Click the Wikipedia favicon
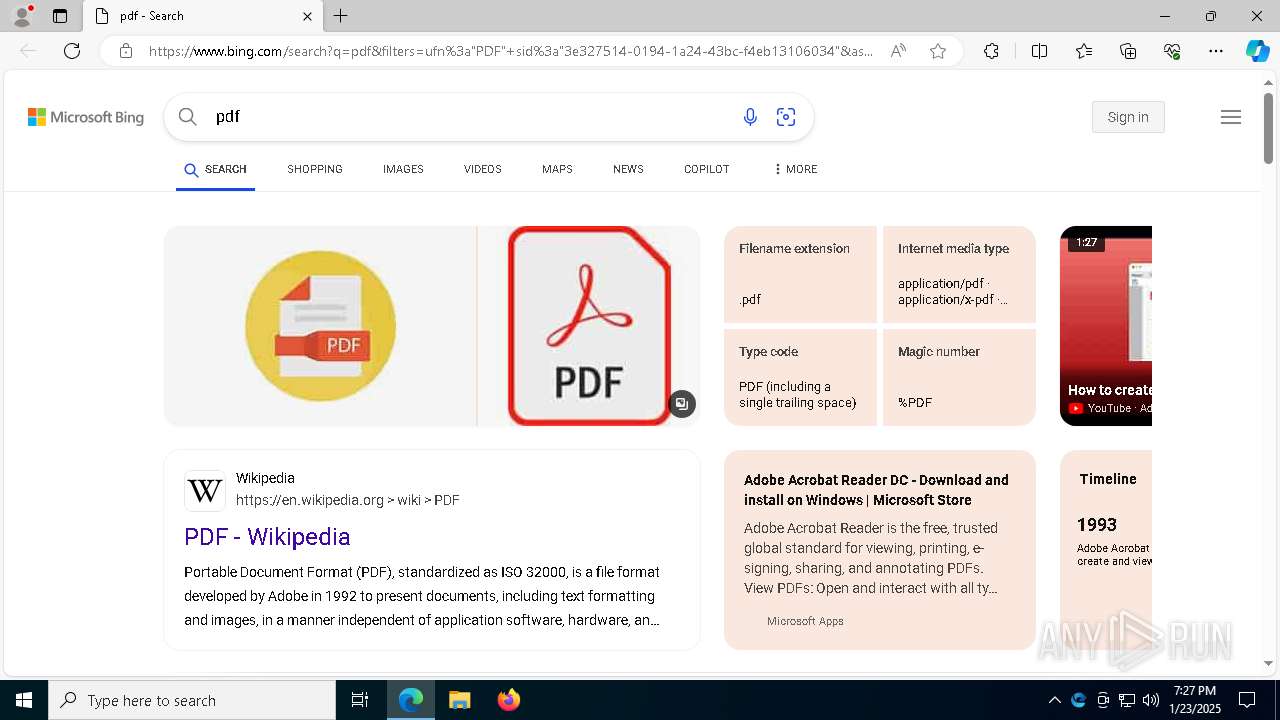The width and height of the screenshot is (1280, 720). [205, 491]
